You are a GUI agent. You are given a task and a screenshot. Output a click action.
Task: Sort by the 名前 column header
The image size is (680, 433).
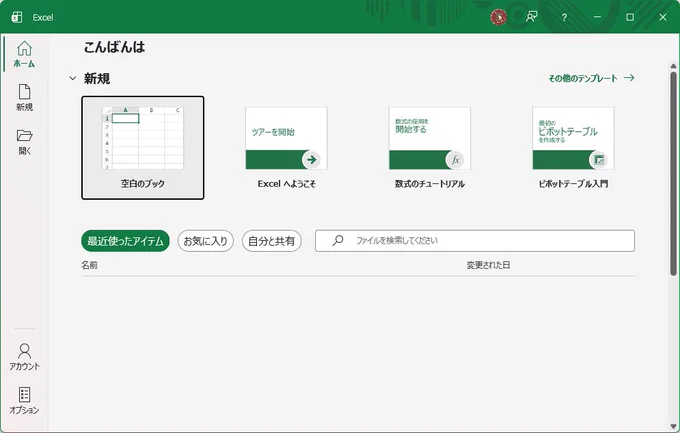89,265
